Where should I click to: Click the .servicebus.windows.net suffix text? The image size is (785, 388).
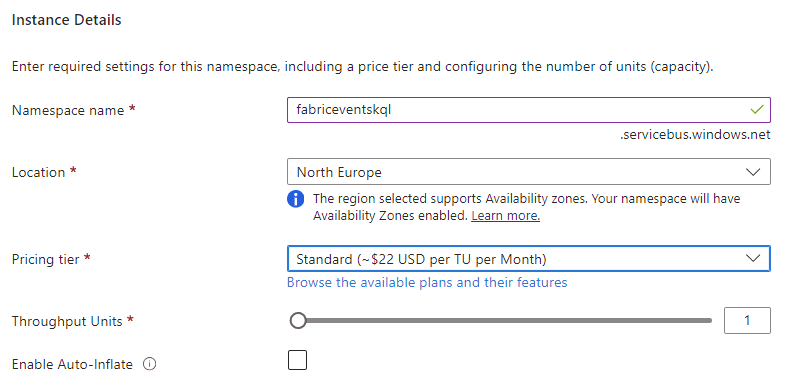click(x=695, y=135)
